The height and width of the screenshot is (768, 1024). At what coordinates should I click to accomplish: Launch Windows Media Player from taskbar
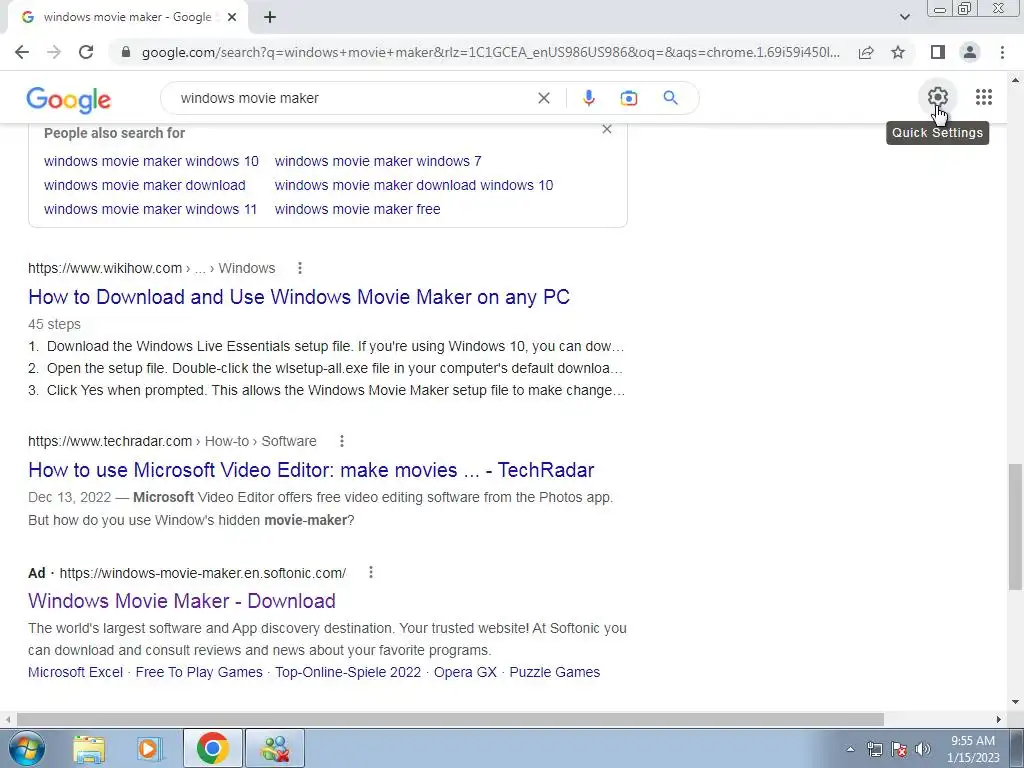coord(150,748)
